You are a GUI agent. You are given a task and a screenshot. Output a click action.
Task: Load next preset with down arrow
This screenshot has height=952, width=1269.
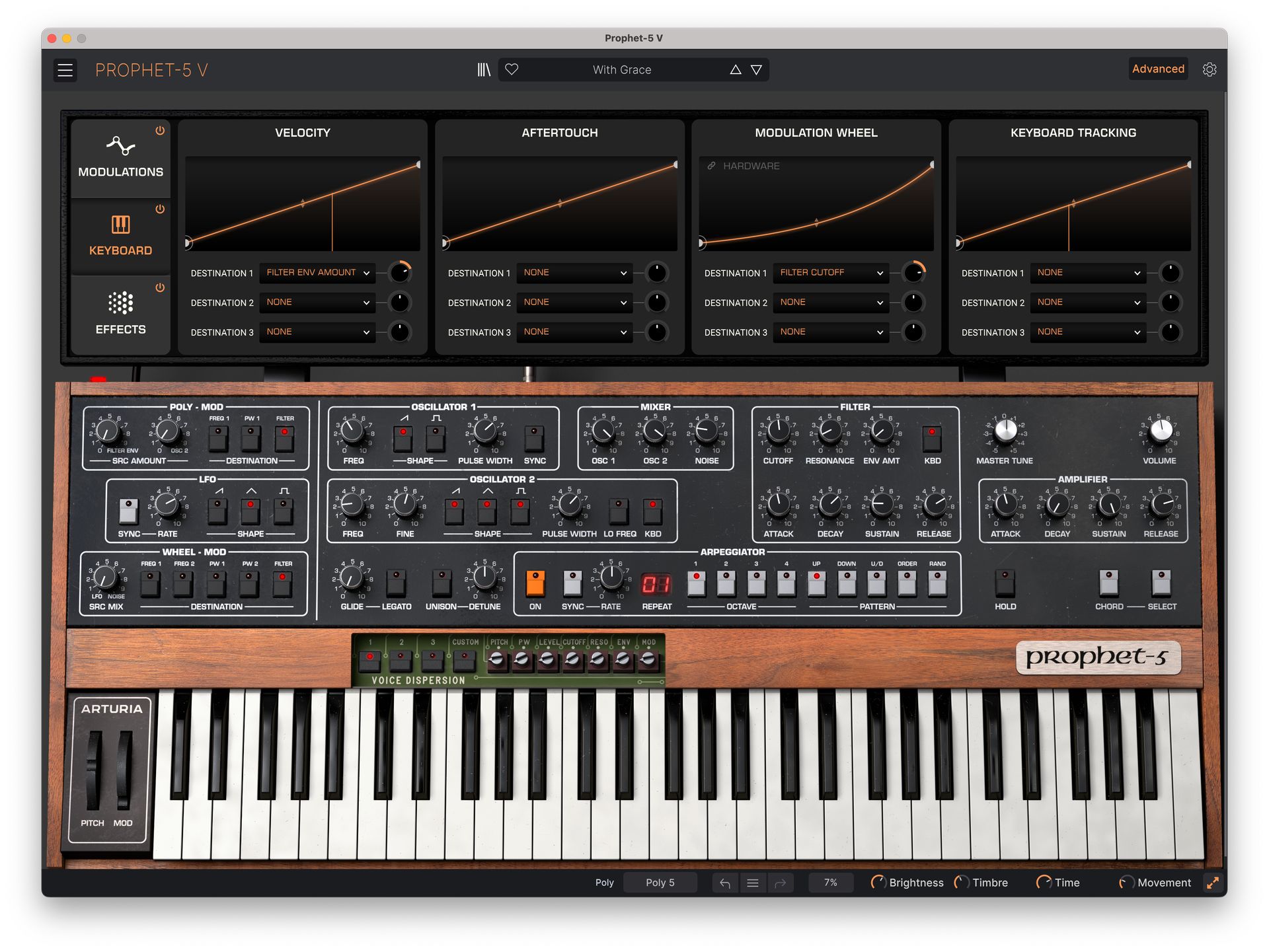tap(756, 69)
